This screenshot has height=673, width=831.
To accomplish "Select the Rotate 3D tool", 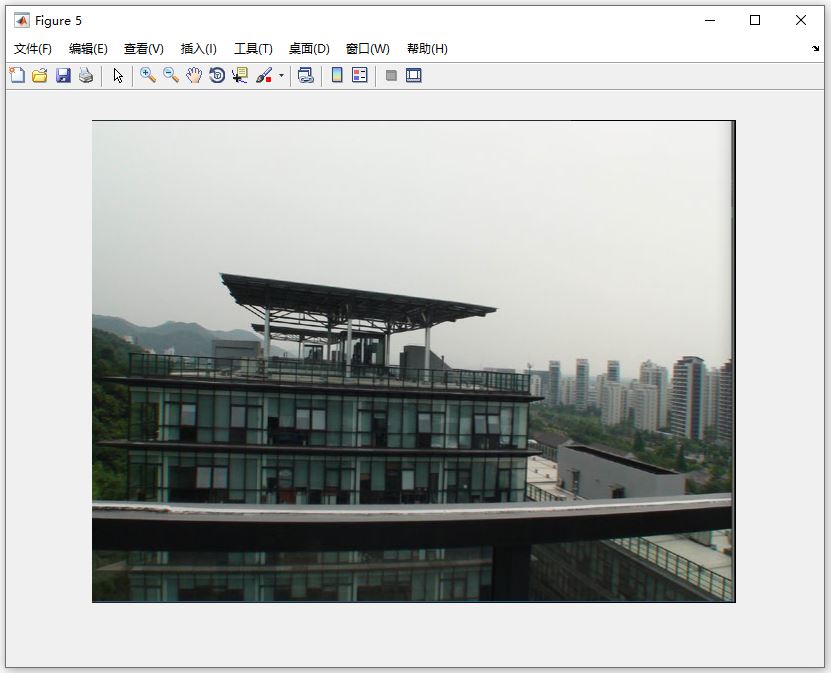I will [x=217, y=76].
